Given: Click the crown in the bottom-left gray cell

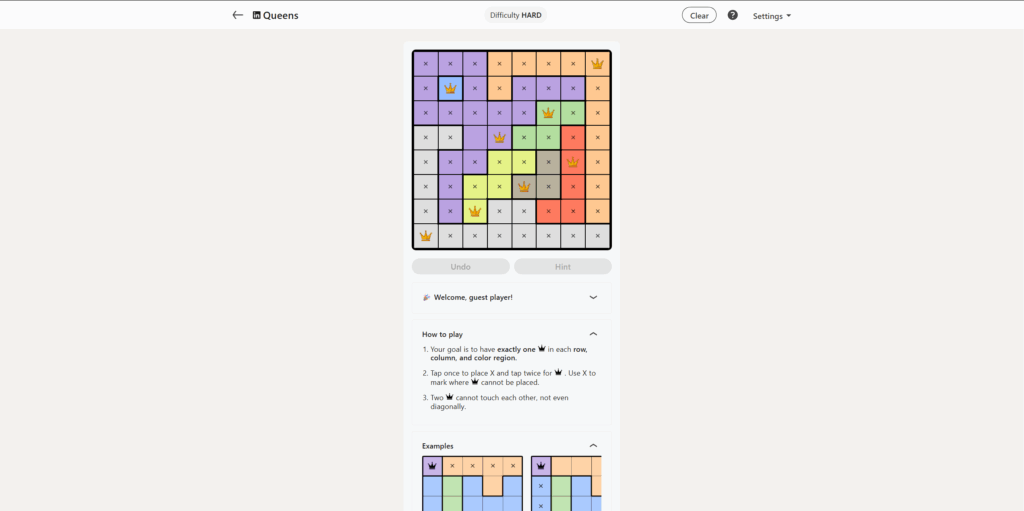Looking at the screenshot, I should tap(426, 236).
